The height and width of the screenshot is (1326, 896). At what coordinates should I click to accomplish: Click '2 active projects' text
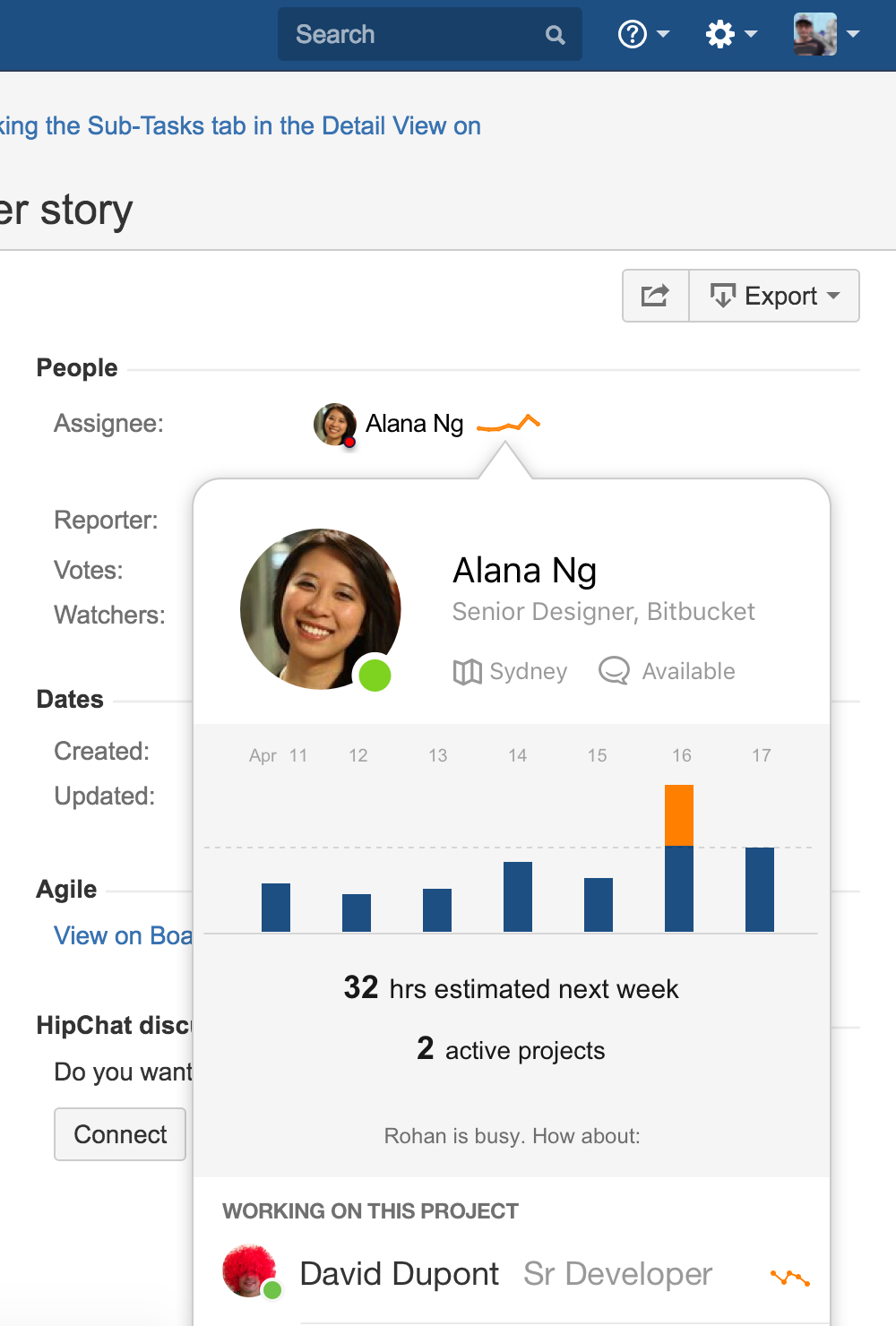511,1049
